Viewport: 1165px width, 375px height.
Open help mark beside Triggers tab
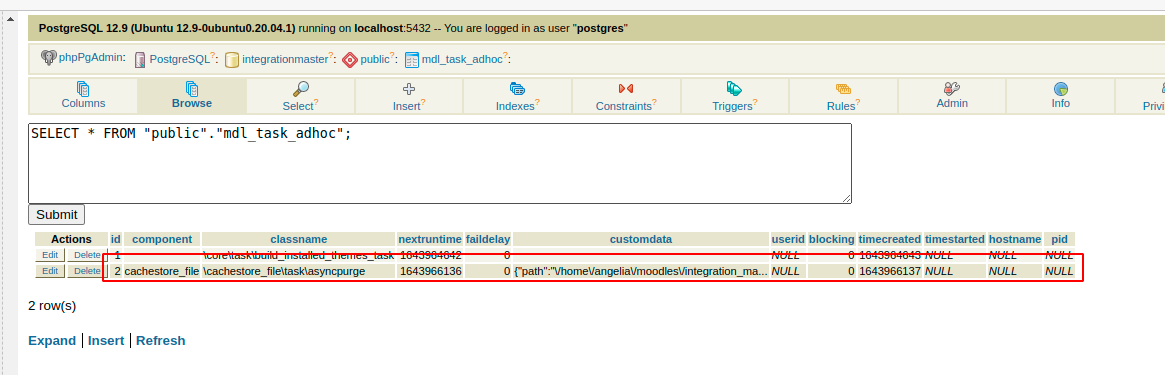756,102
